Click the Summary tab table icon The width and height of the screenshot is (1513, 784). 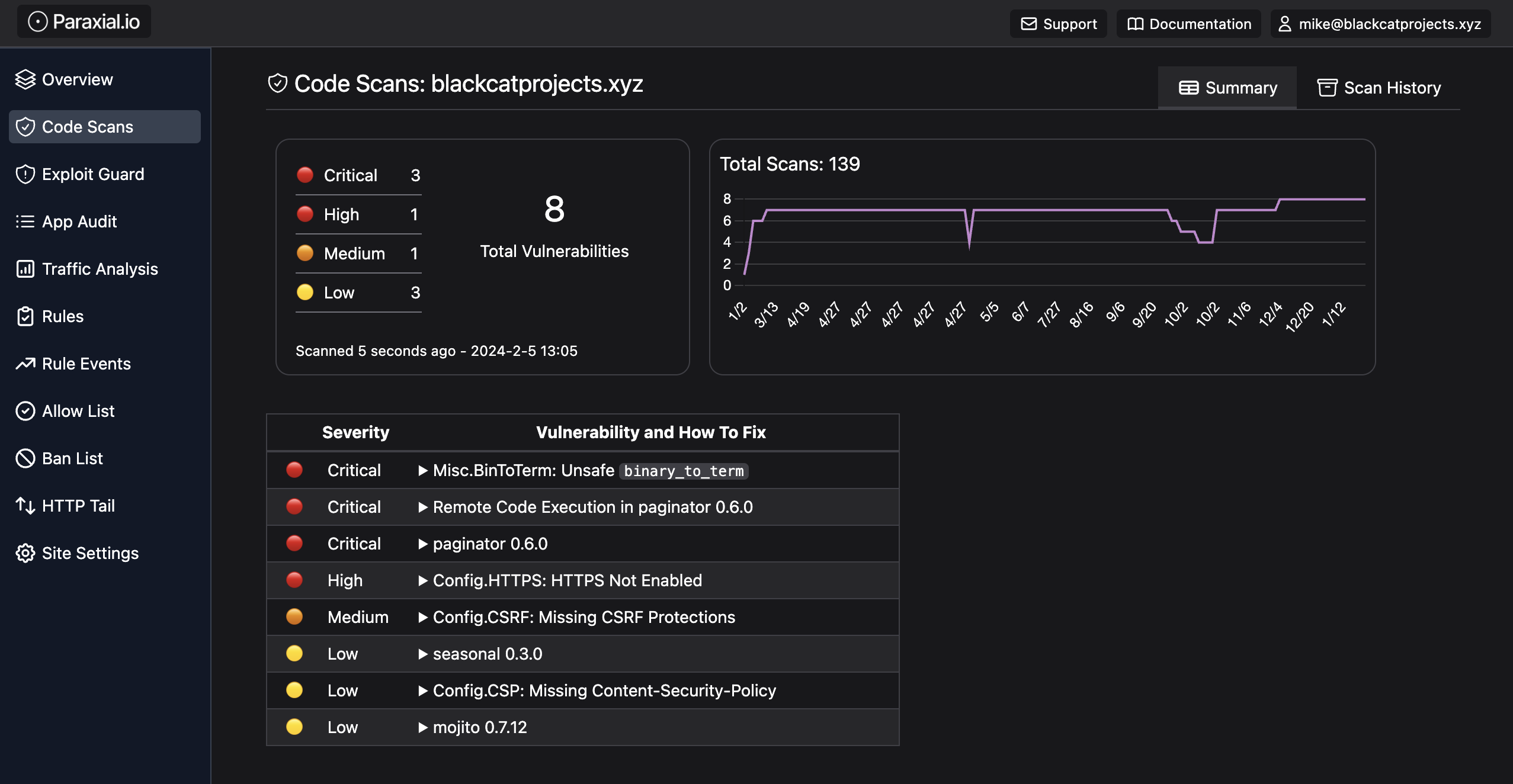[1188, 88]
